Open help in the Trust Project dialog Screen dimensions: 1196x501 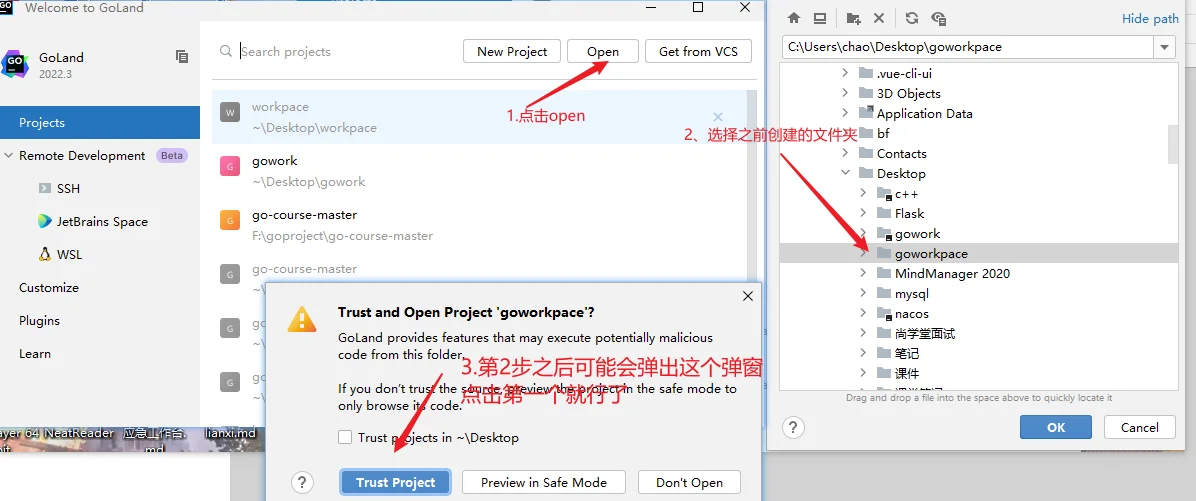[302, 482]
